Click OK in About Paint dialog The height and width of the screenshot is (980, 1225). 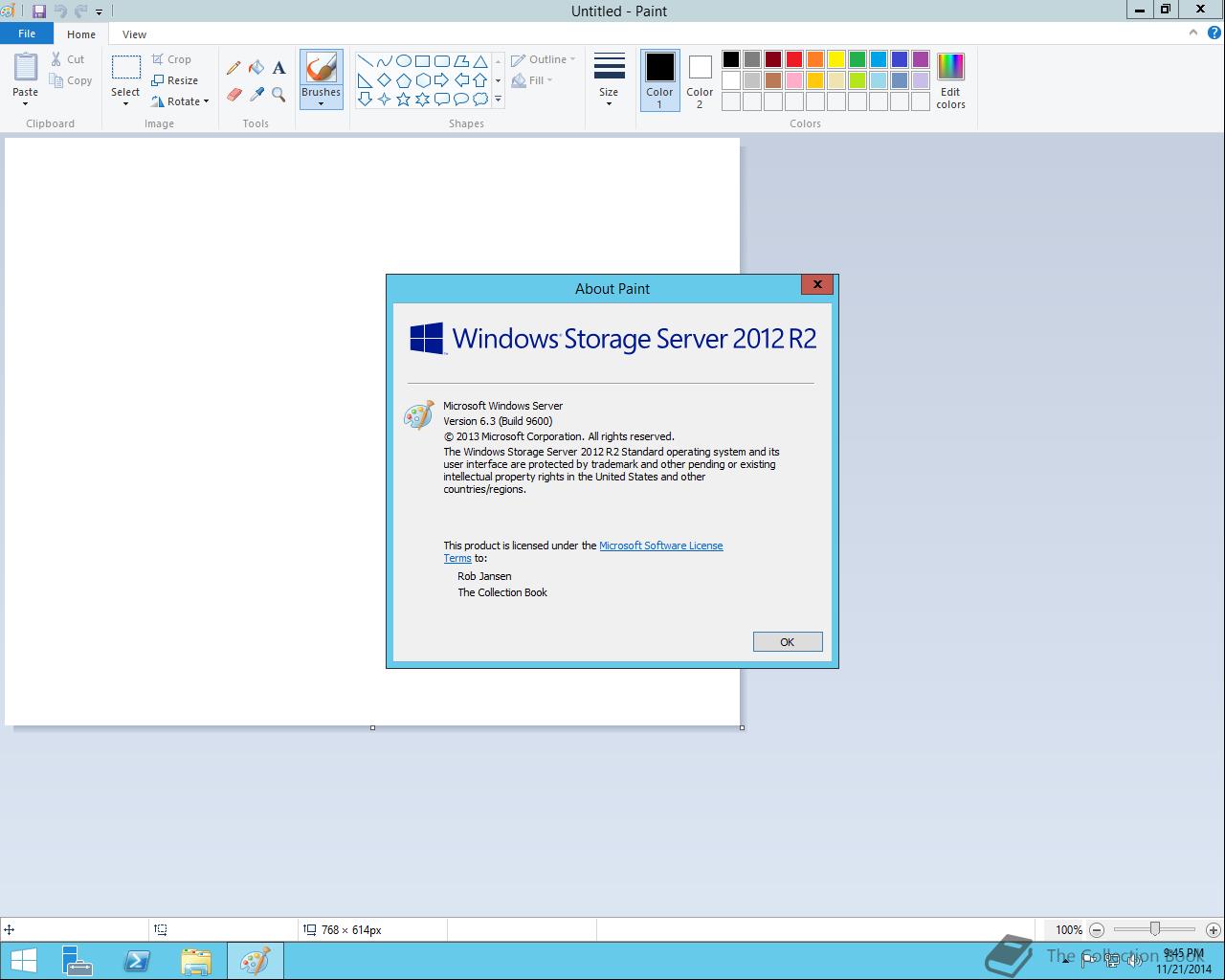788,642
